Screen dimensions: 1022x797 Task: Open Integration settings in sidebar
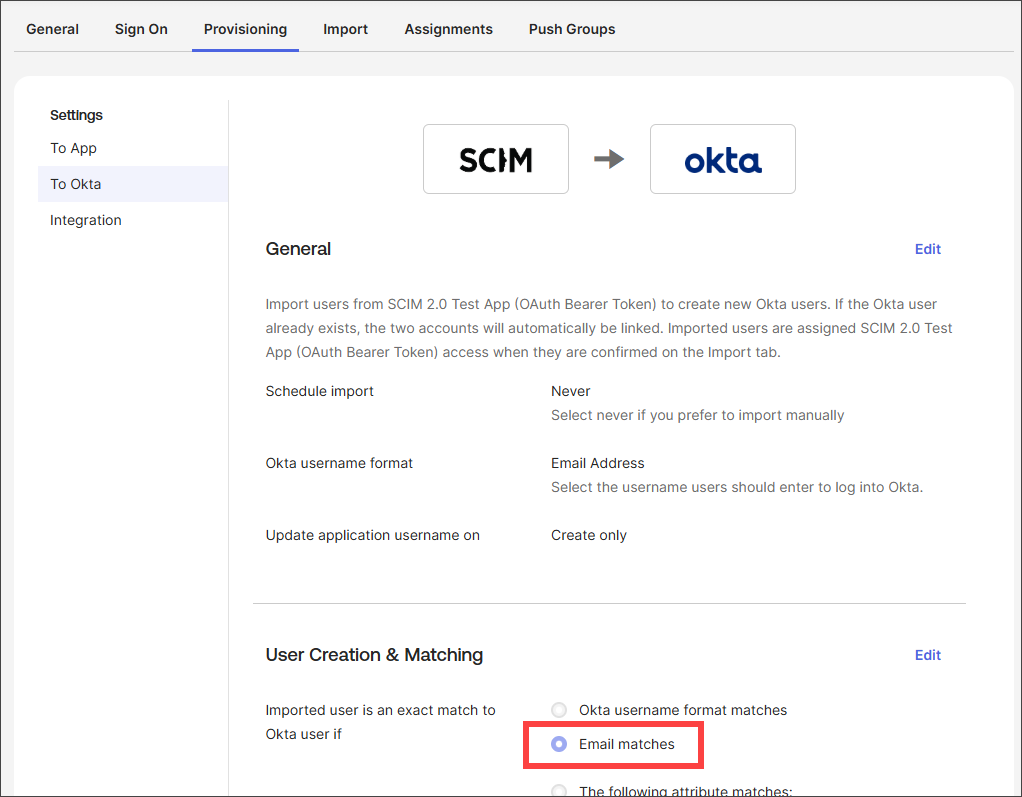point(85,220)
